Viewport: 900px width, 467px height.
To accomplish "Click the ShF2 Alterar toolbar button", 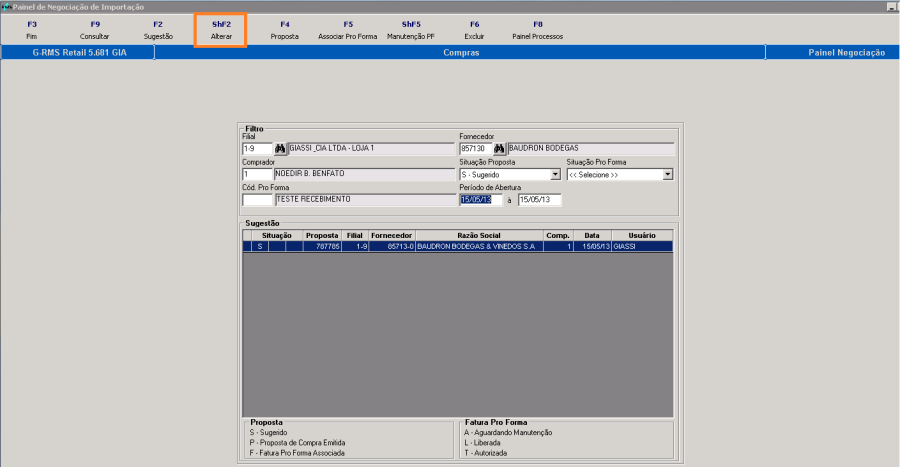I will pos(221,30).
